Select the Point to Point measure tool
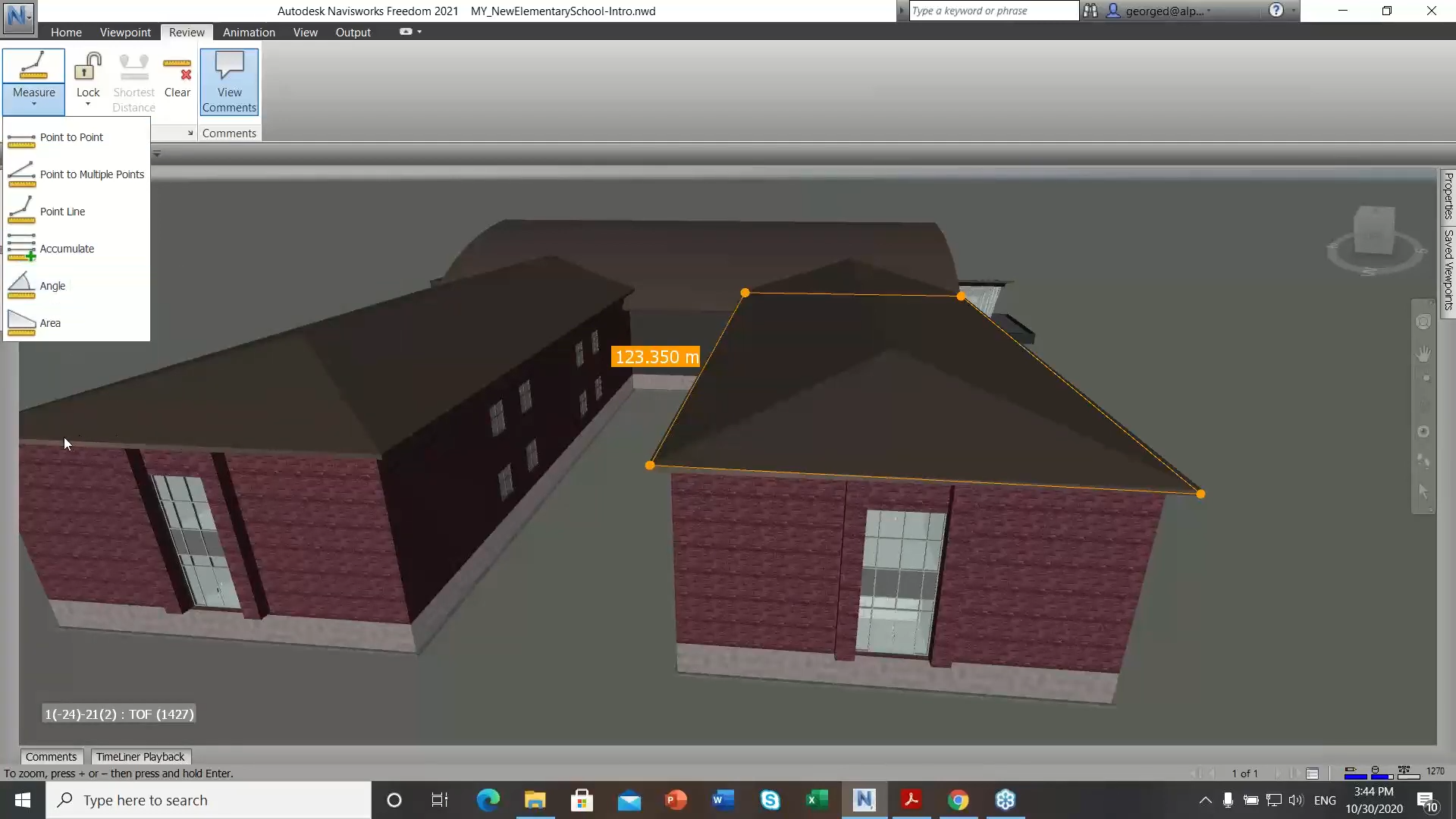 click(72, 137)
